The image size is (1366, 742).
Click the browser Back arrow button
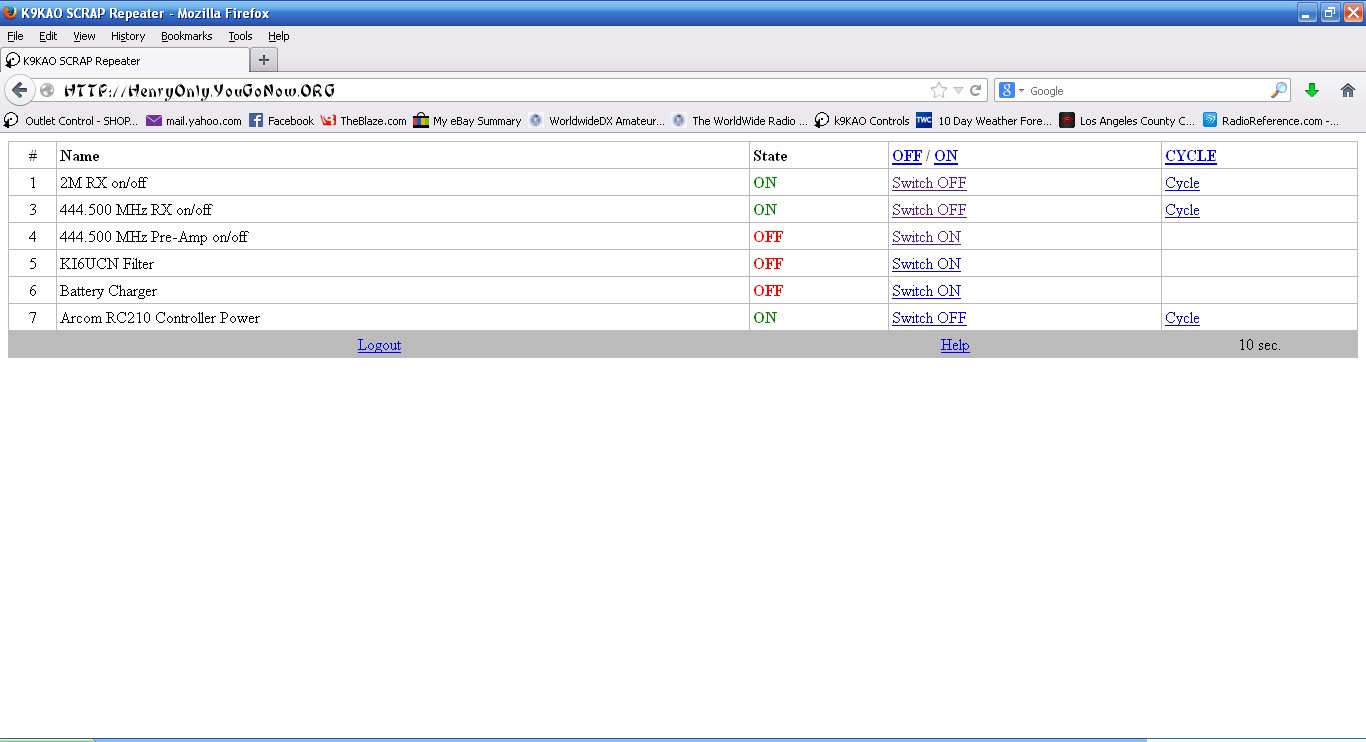coord(19,90)
